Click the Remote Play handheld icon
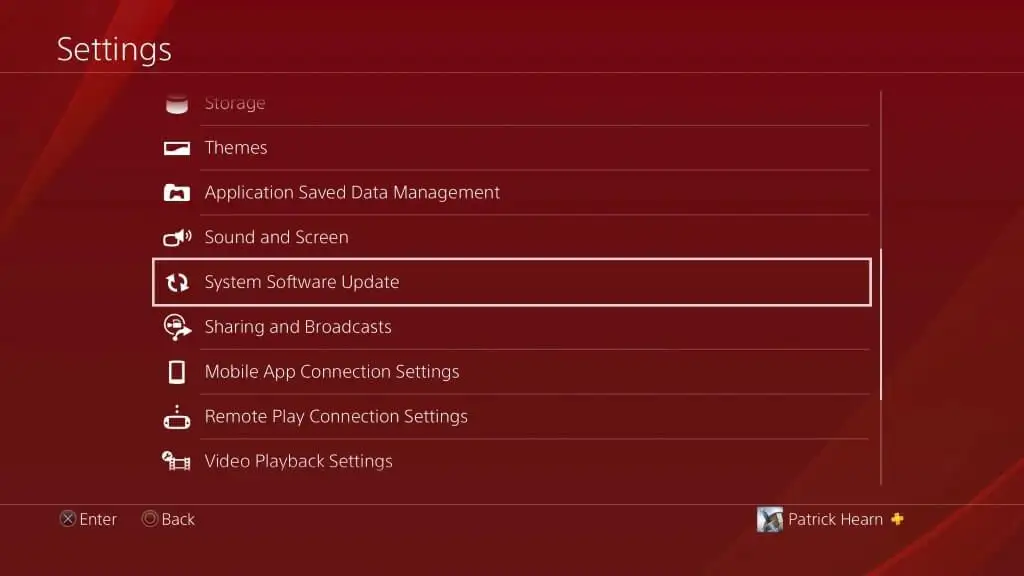1024x576 pixels. [x=176, y=417]
